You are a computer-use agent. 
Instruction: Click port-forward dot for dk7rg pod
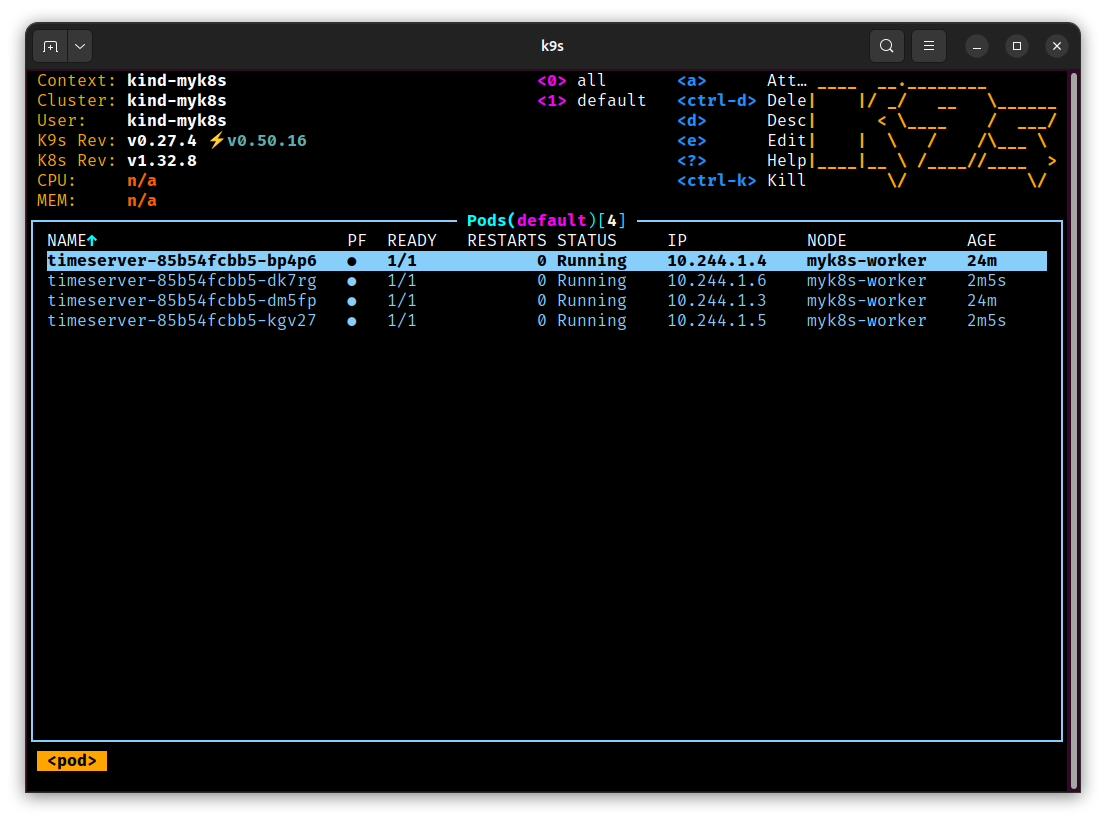click(352, 281)
